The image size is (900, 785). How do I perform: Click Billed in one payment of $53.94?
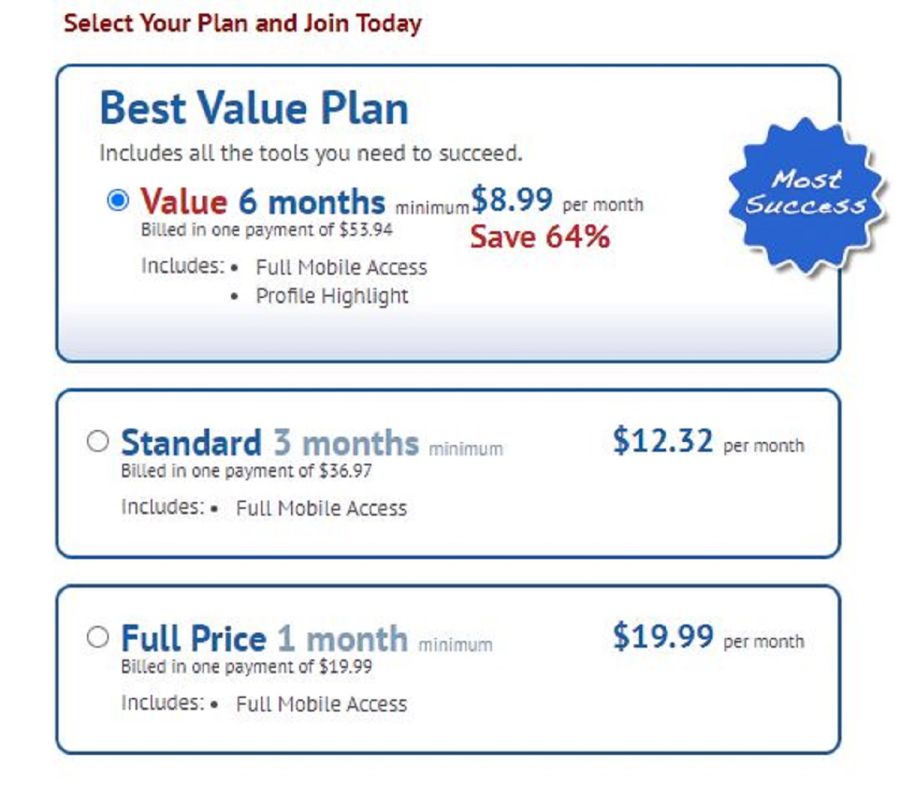267,230
